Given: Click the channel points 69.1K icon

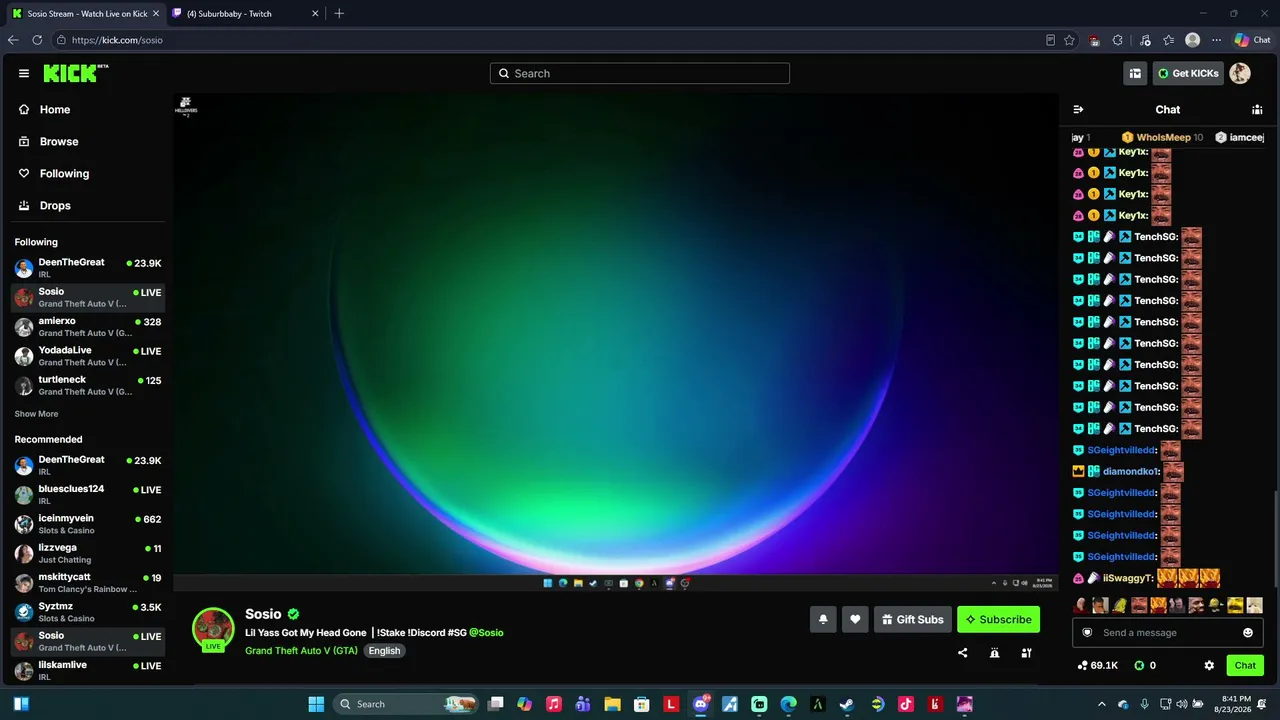Looking at the screenshot, I should point(1082,665).
